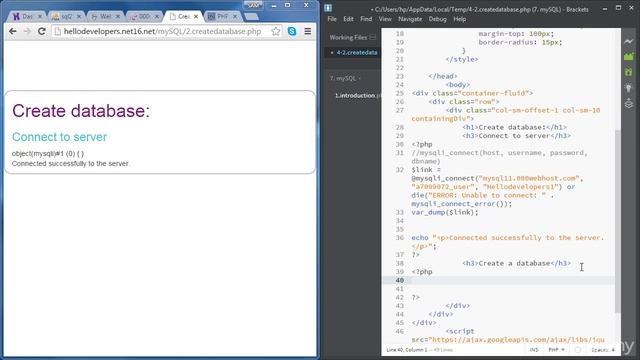Image resolution: width=640 pixels, height=360 pixels.
Task: Select 4-2.createdata working file
Action: [x=353, y=52]
